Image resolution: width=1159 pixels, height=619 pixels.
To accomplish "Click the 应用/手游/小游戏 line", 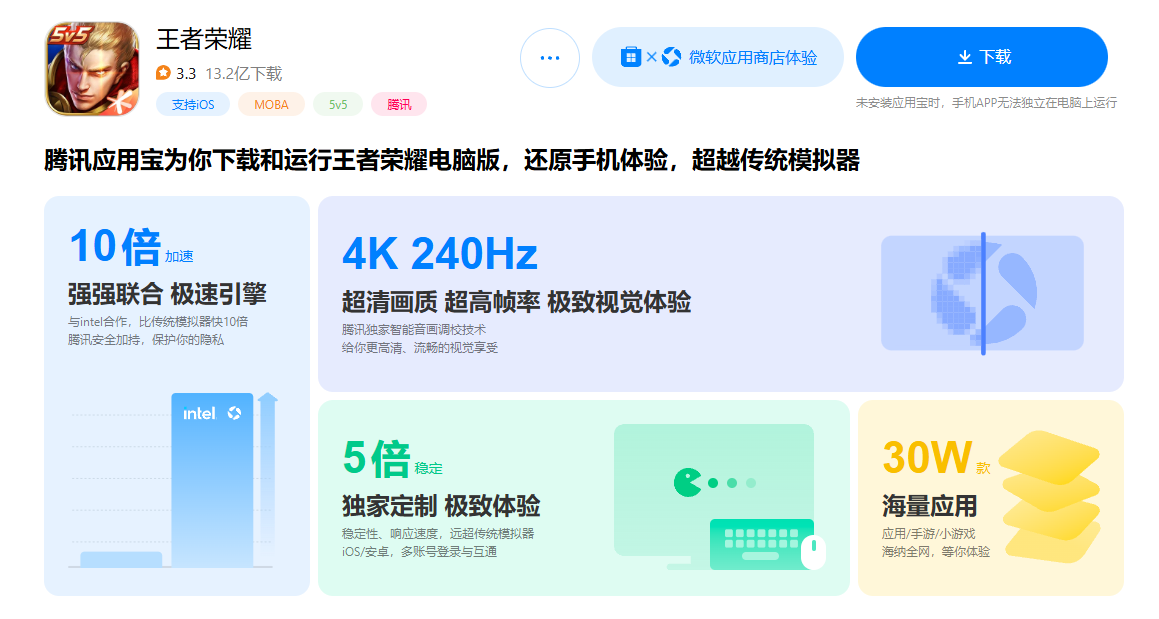I will (928, 533).
